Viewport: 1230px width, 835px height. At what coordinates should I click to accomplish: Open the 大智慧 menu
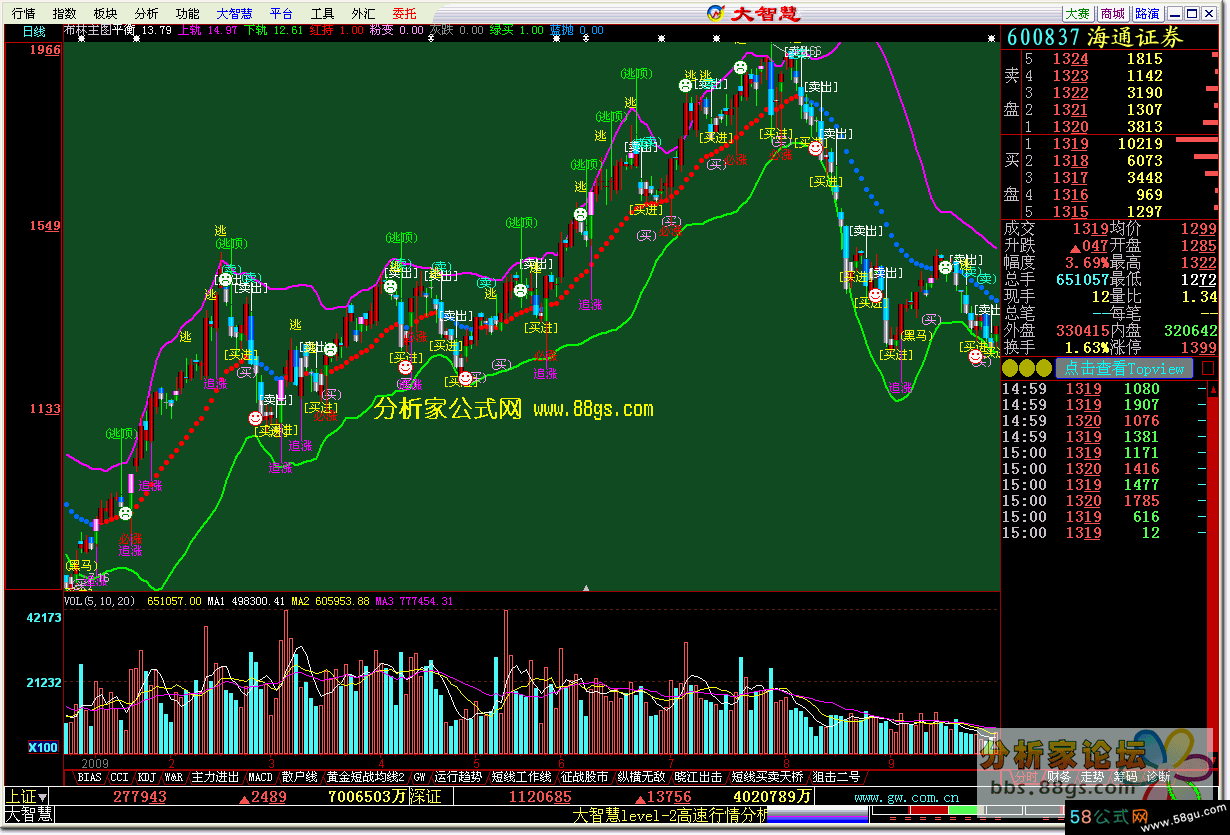pos(234,13)
